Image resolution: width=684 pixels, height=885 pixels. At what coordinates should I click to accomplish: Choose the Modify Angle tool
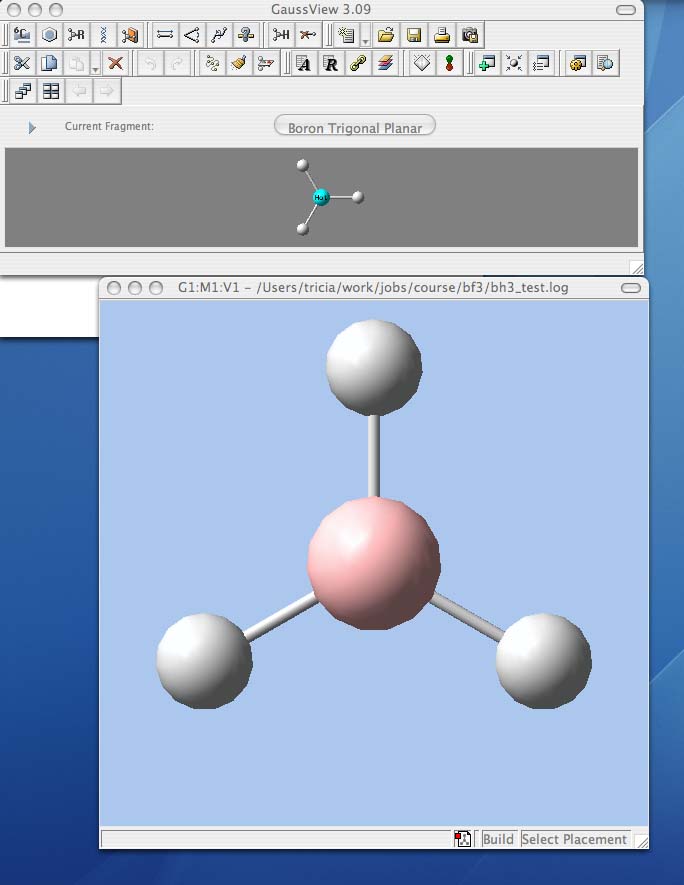click(x=192, y=35)
